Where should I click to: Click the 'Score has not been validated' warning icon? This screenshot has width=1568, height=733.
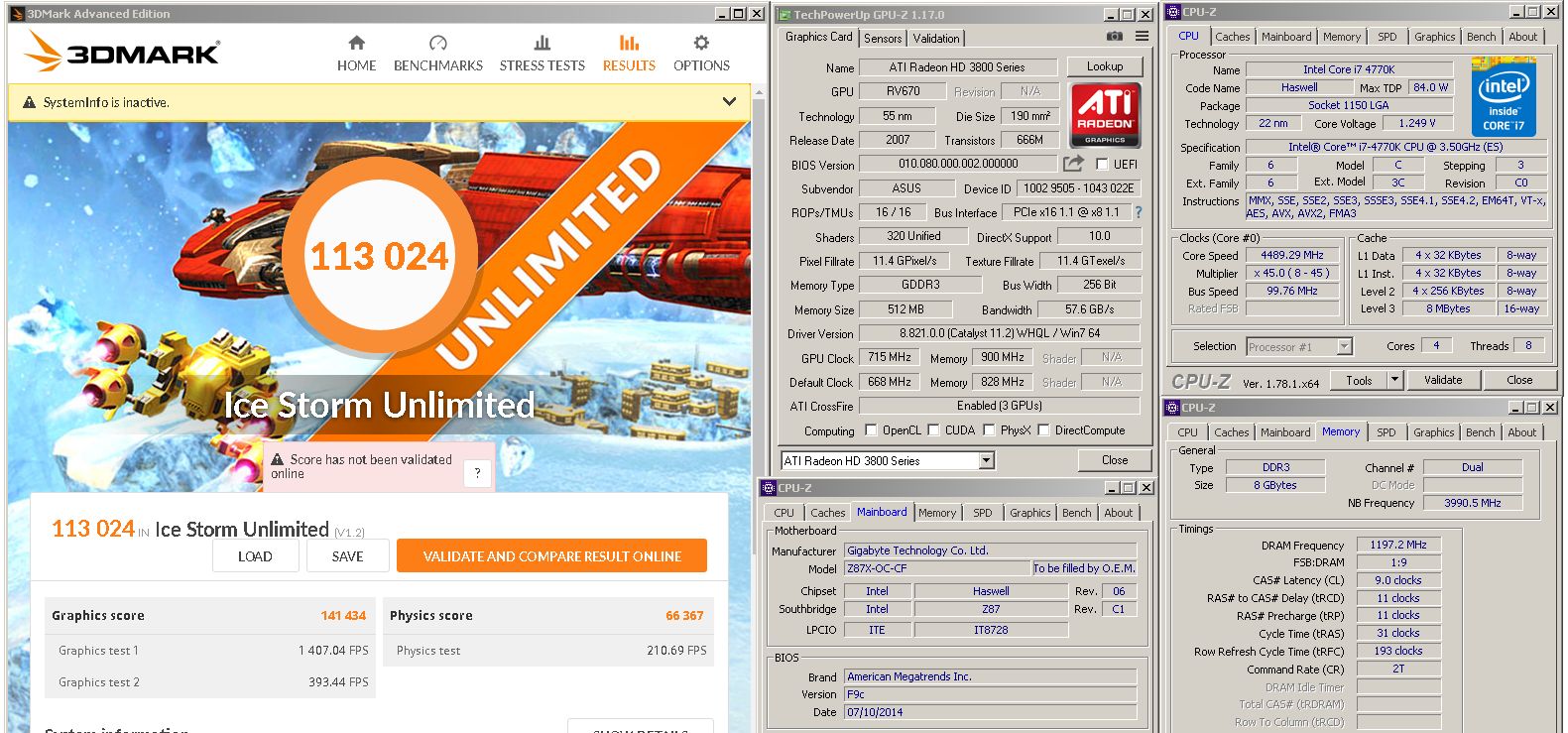point(277,459)
